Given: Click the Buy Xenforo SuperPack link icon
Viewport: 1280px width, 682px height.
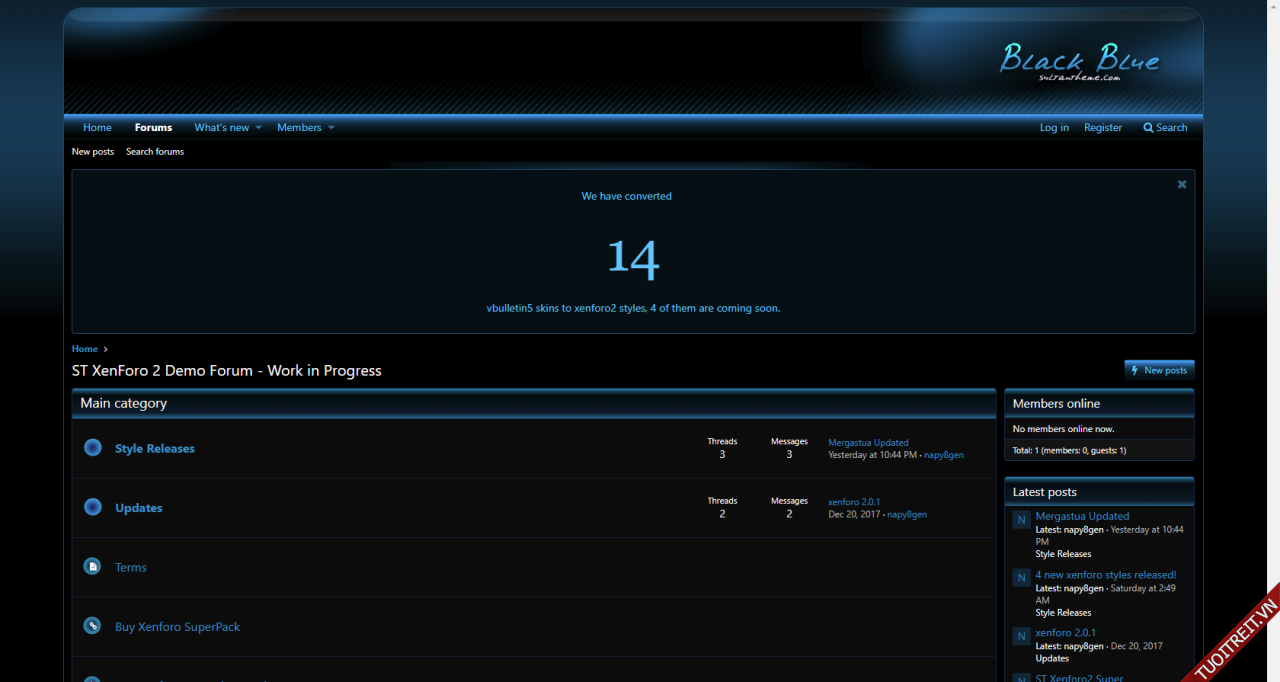Looking at the screenshot, I should (x=93, y=626).
